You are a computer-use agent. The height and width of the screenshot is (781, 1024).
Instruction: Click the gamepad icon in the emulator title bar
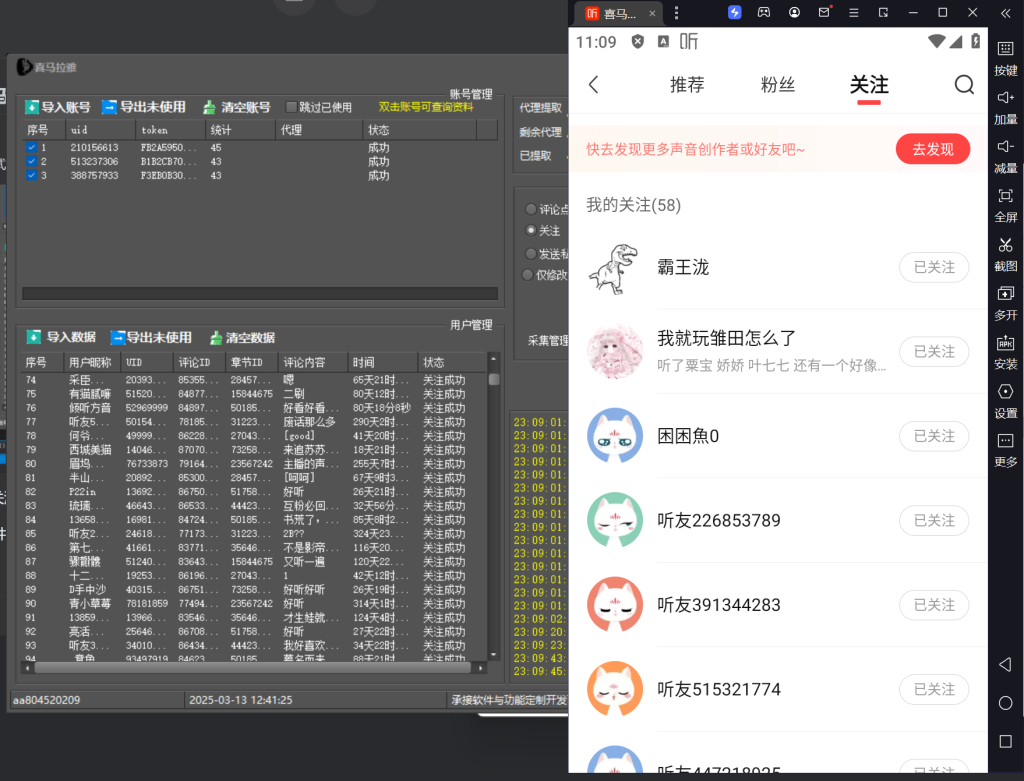pos(763,12)
